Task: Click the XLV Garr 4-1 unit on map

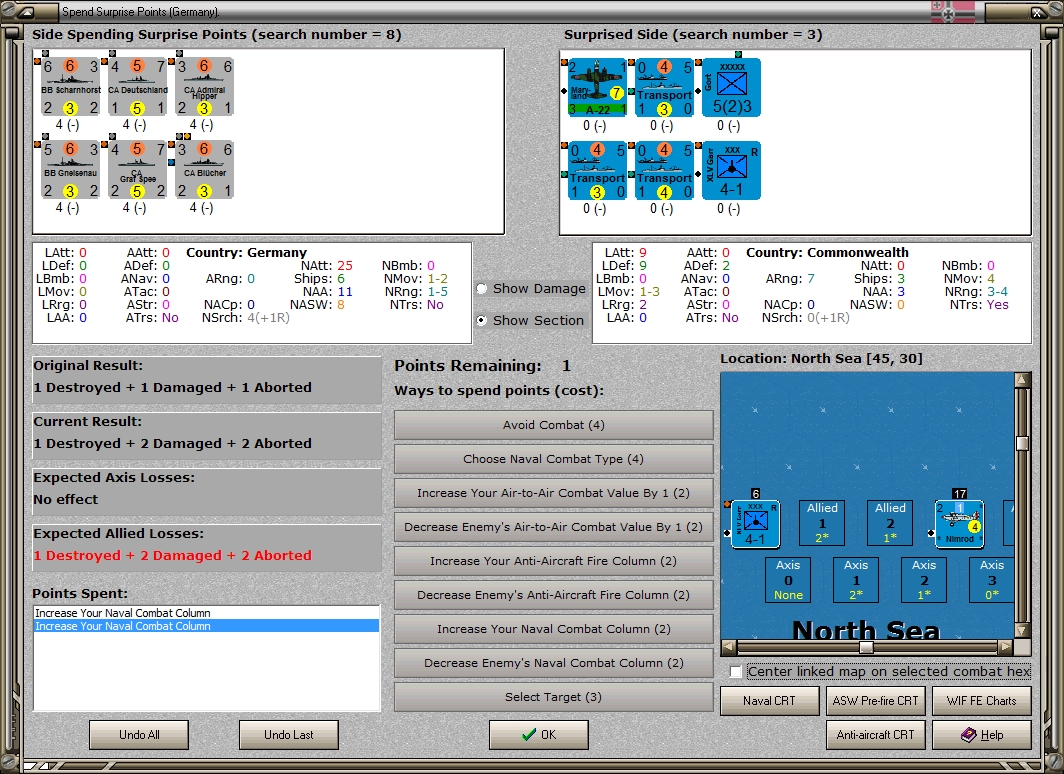Action: [755, 524]
